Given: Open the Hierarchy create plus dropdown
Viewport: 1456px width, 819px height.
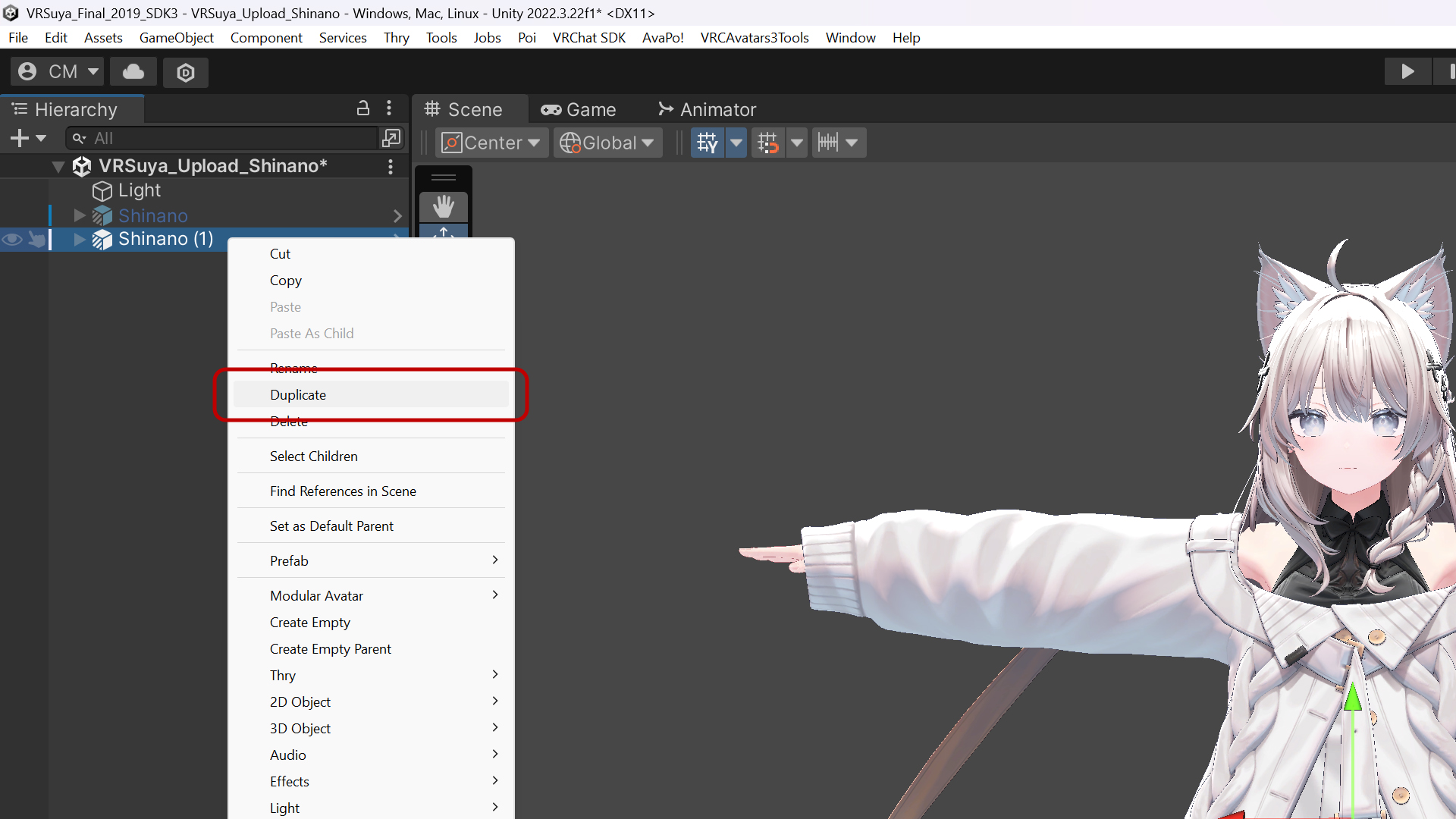Looking at the screenshot, I should point(28,138).
